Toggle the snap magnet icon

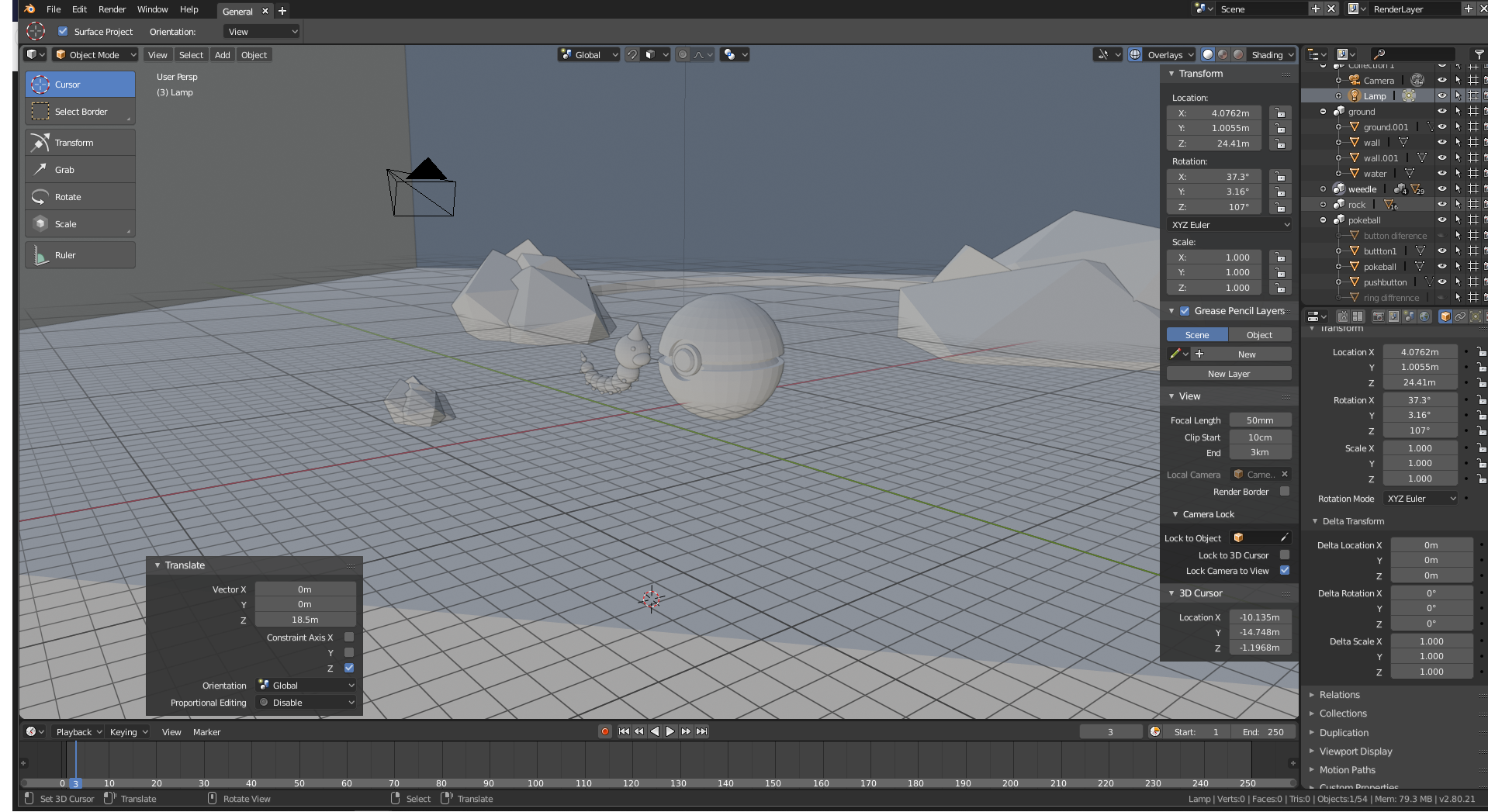632,55
